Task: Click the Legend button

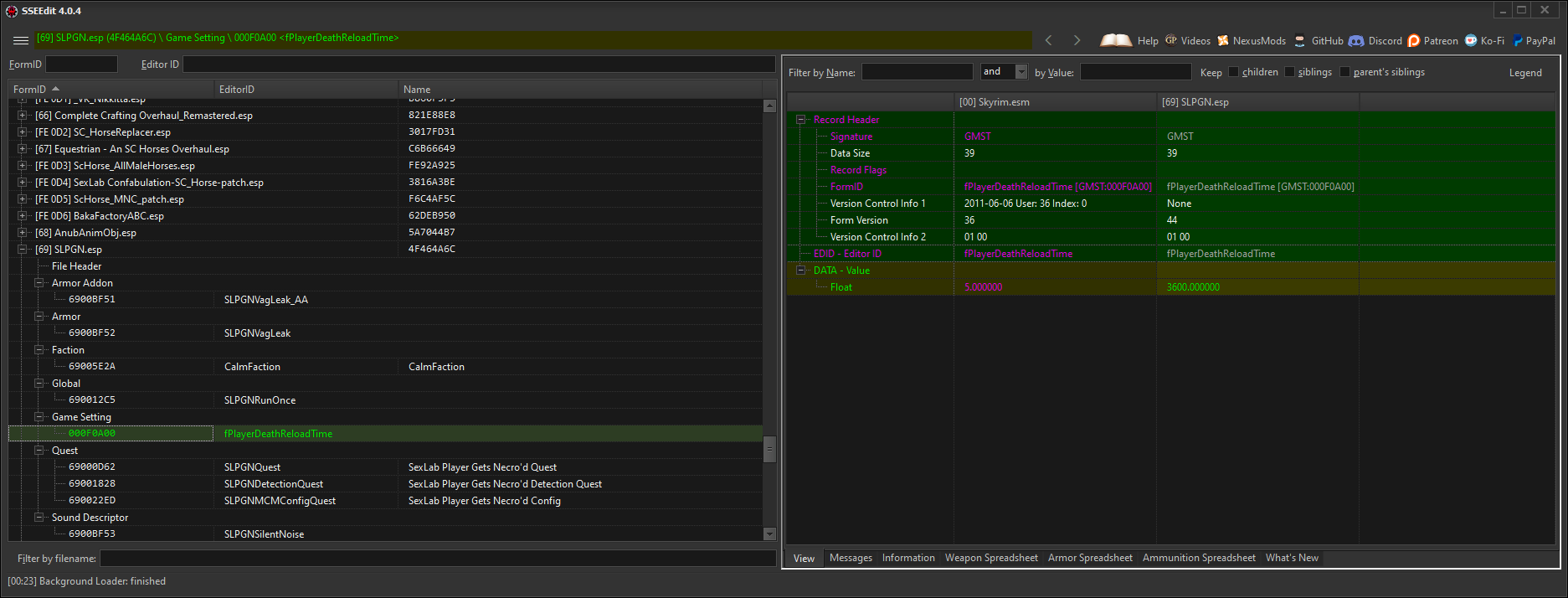Action: point(1525,73)
